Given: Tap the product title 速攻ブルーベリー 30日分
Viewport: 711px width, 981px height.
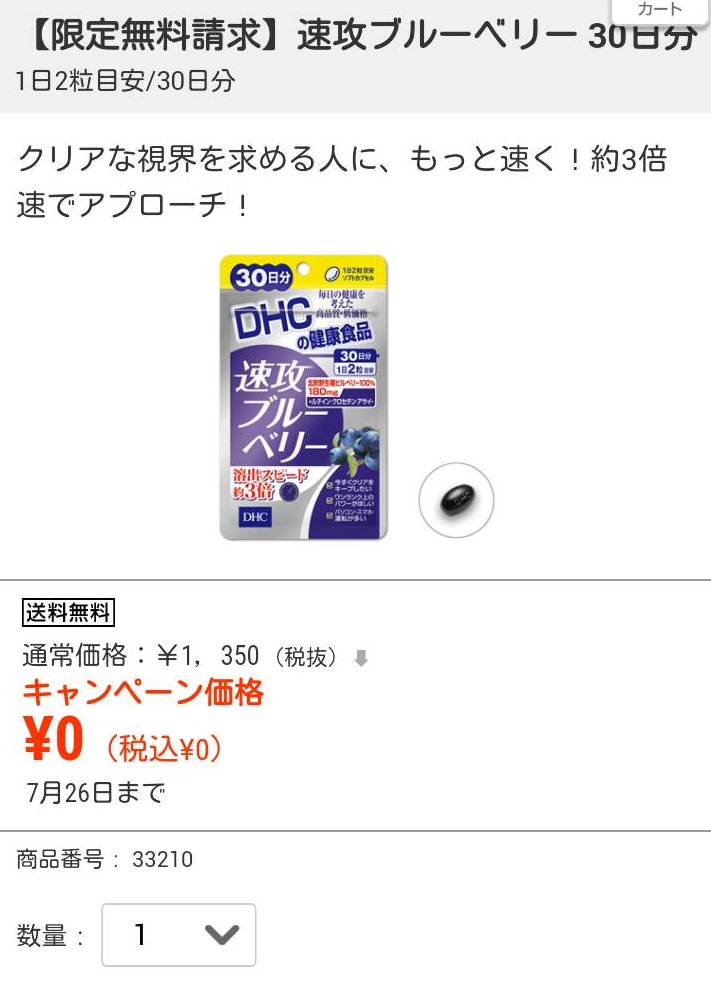Looking at the screenshot, I should tap(361, 34).
